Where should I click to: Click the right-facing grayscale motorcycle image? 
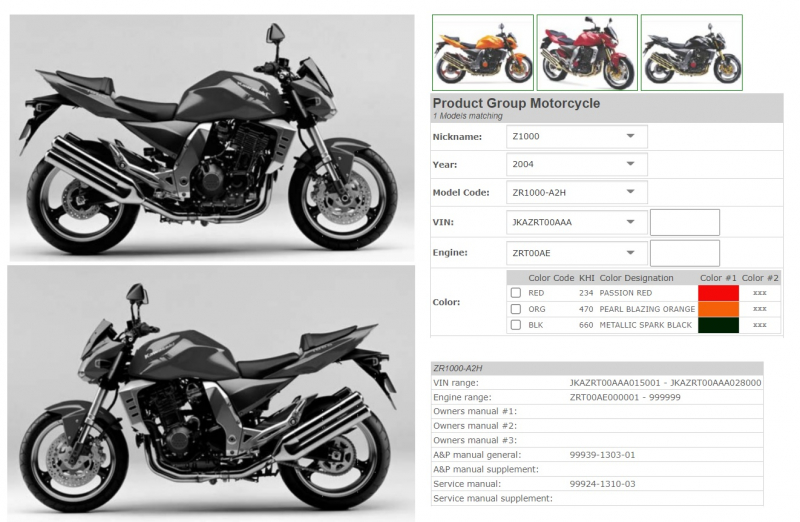[212, 138]
